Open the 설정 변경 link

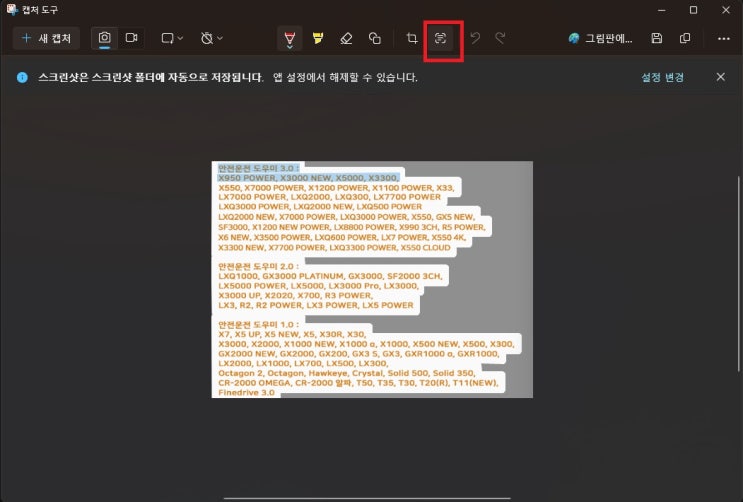662,77
